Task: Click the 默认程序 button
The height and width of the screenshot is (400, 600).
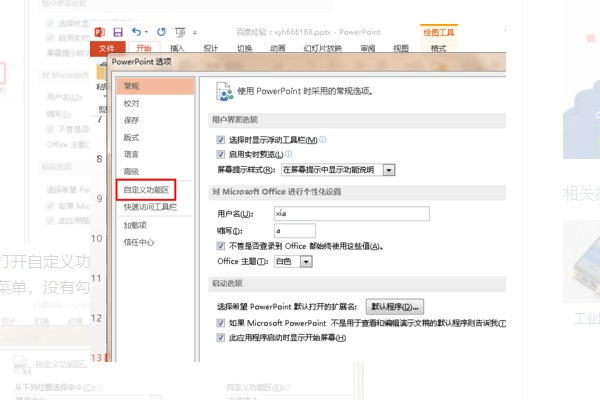Action: tap(395, 307)
